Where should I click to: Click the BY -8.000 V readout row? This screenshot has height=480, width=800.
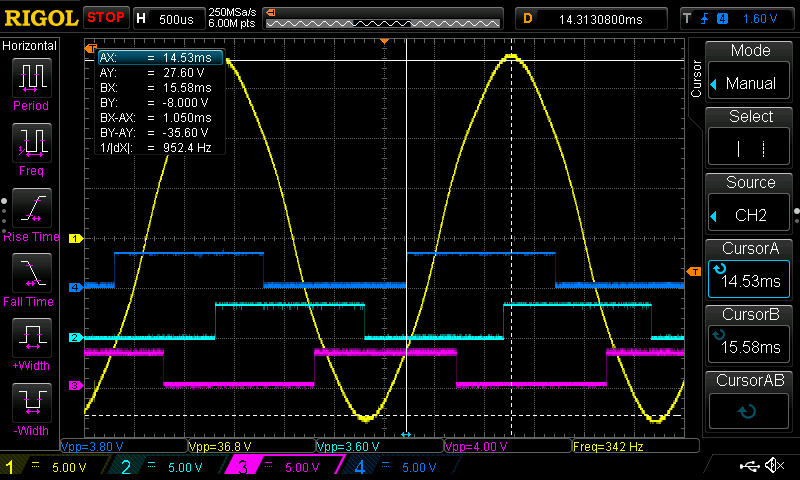tap(161, 103)
